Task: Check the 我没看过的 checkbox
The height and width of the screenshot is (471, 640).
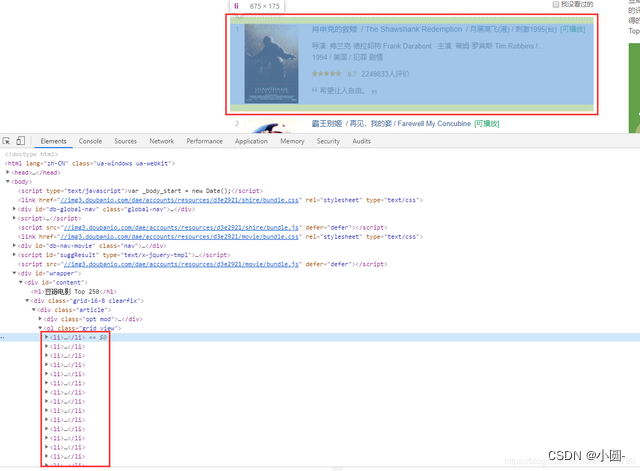Action: pos(556,4)
